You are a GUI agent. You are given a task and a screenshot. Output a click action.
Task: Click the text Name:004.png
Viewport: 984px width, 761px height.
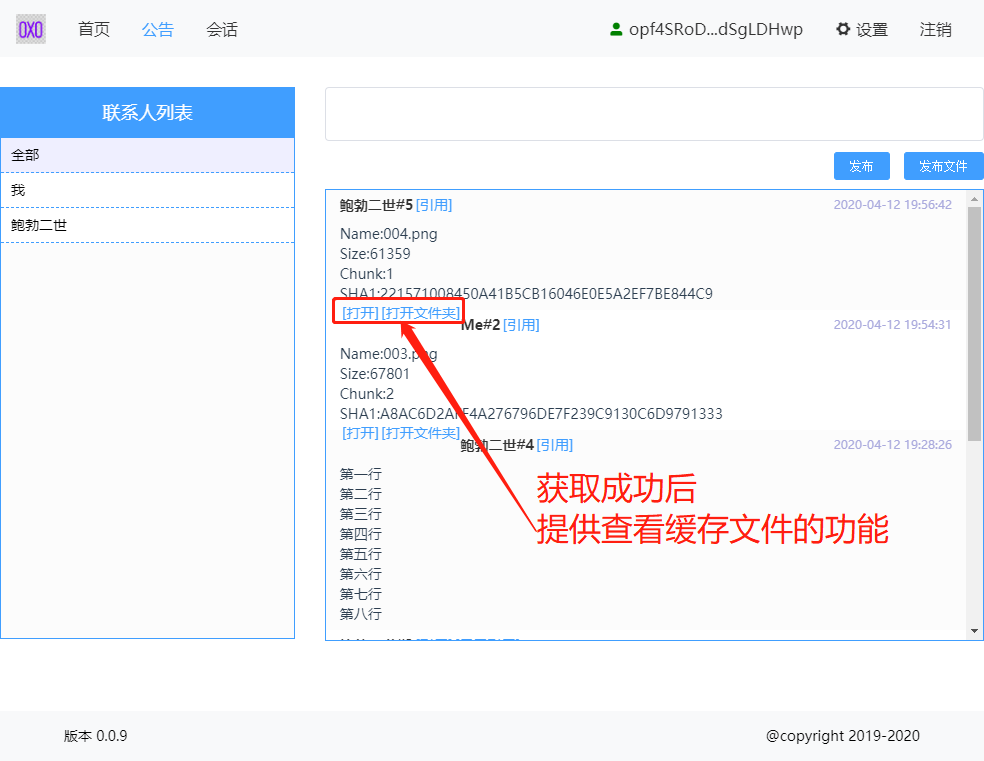point(388,234)
